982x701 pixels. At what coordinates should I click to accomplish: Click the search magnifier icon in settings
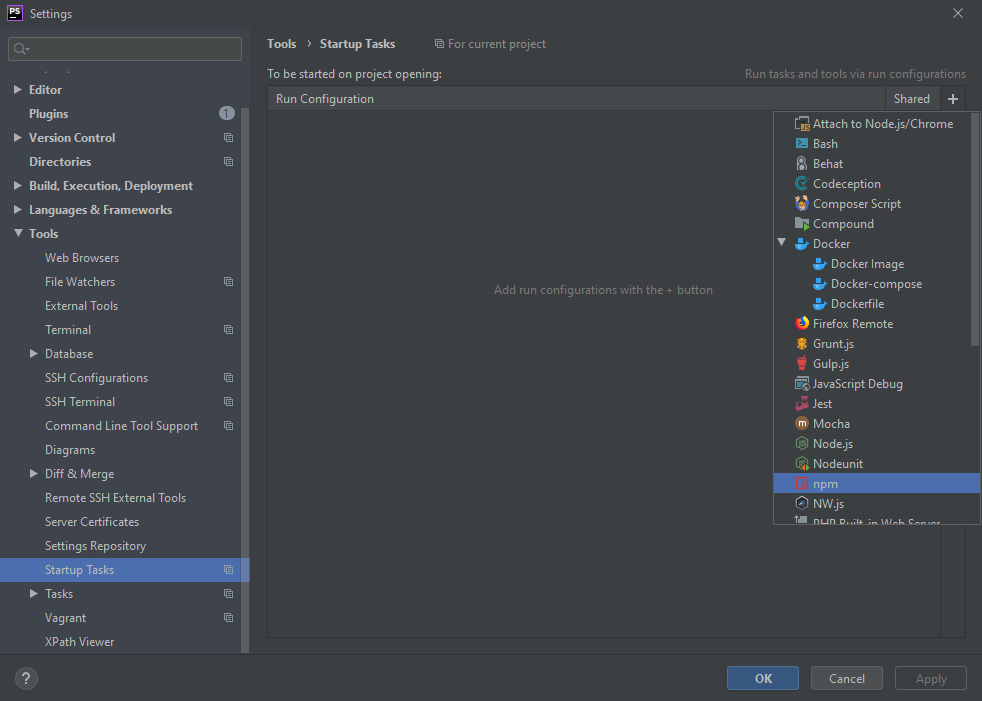click(x=21, y=49)
